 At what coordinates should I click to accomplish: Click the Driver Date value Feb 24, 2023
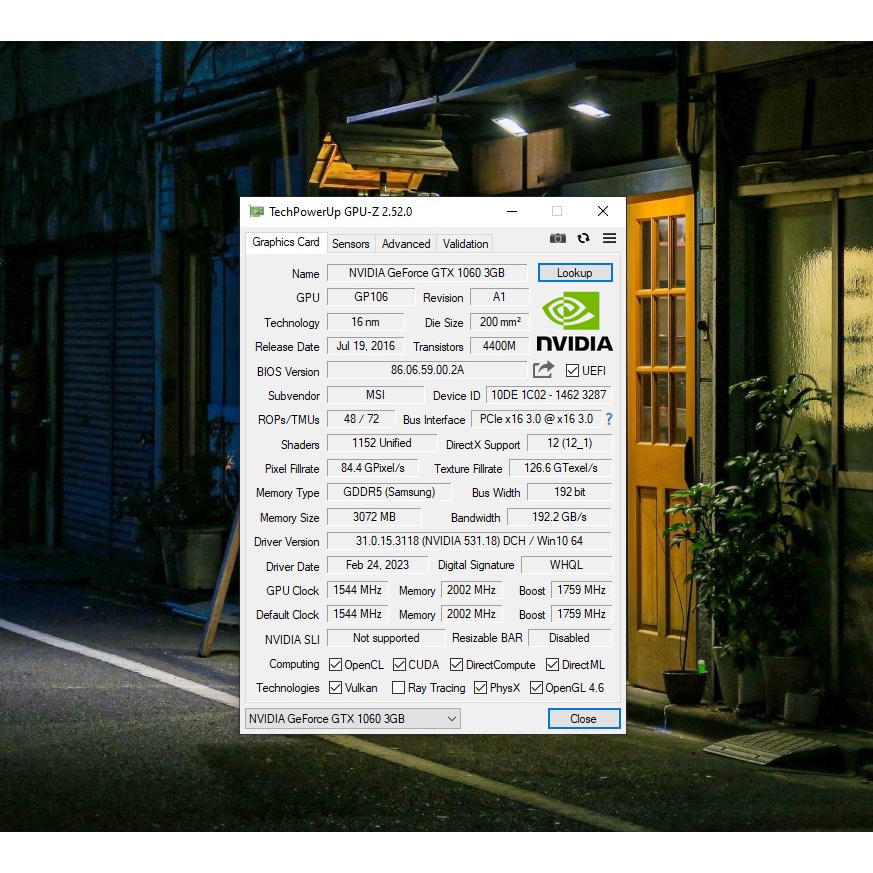point(377,565)
